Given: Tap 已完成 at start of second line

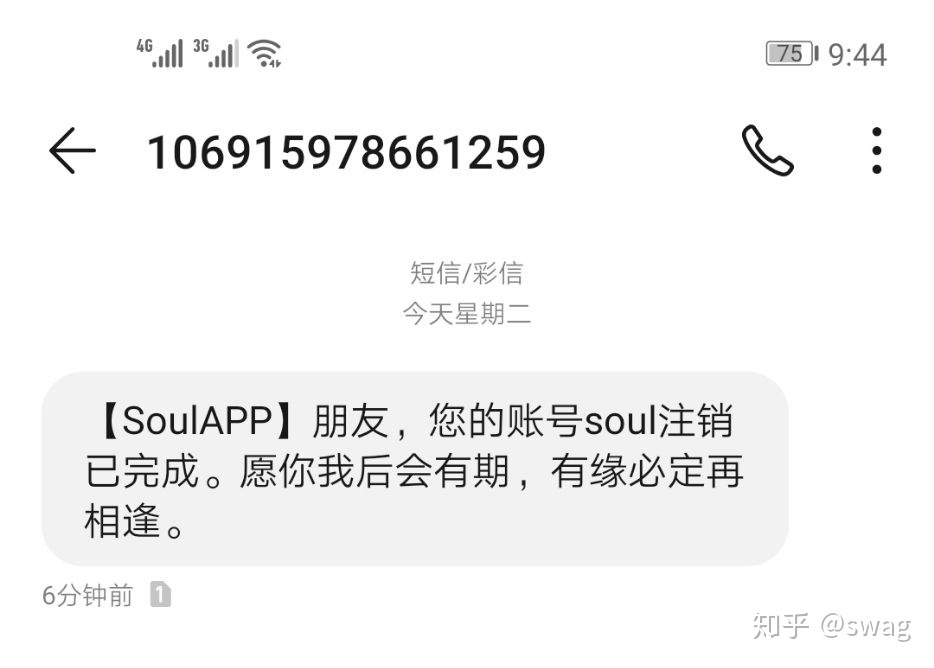Looking at the screenshot, I should 142,471.
